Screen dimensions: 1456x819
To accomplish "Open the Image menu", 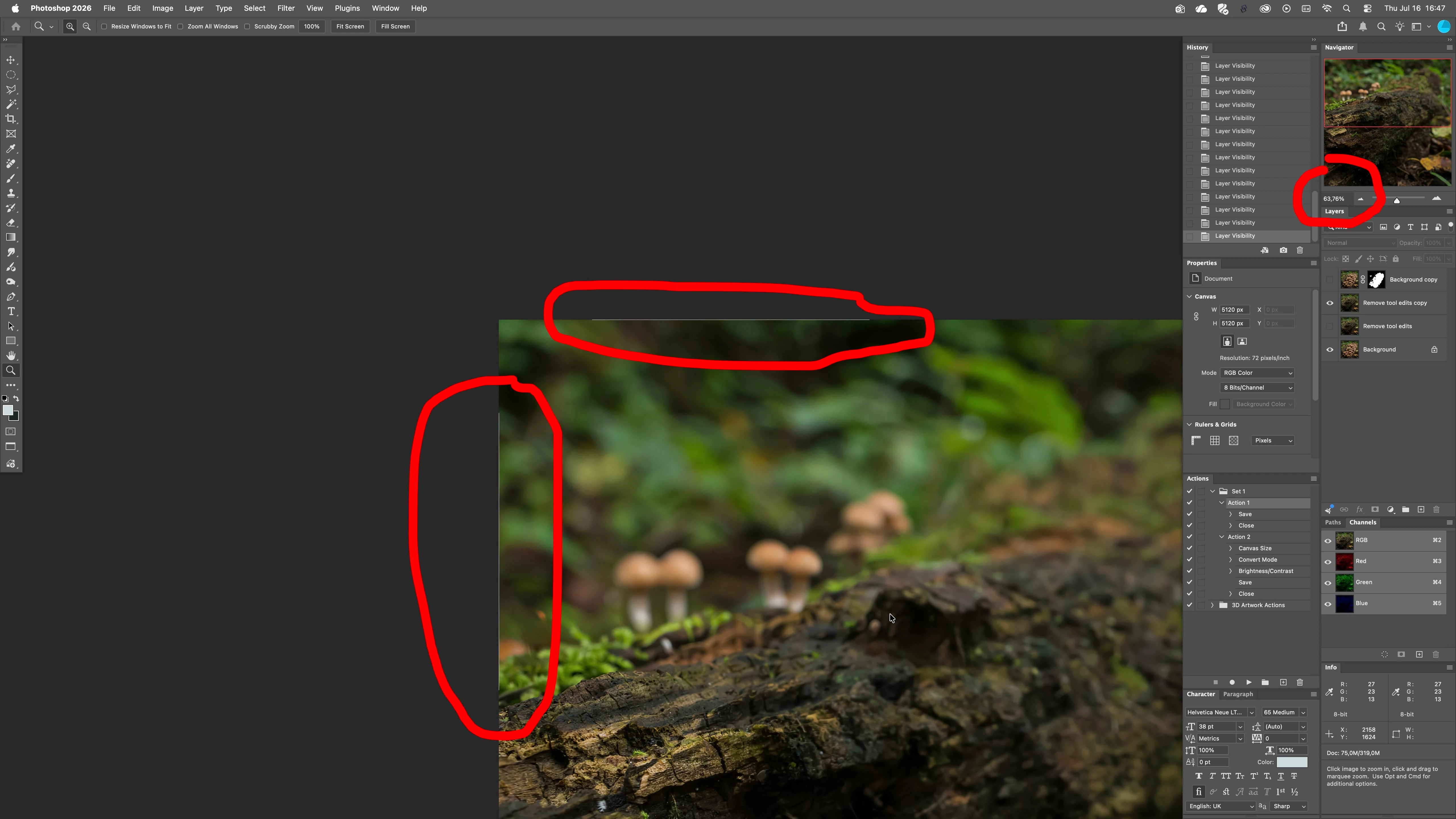I will [163, 9].
